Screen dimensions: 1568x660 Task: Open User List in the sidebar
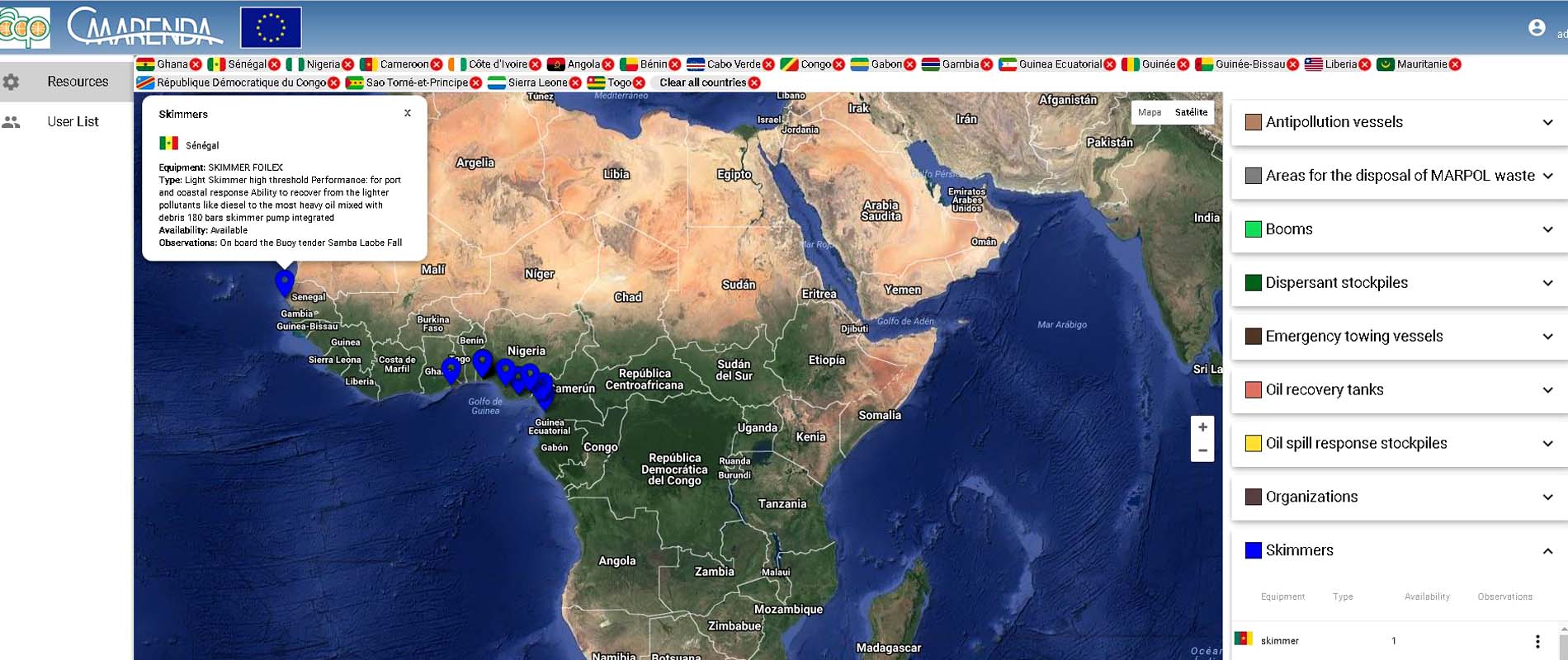pos(73,121)
